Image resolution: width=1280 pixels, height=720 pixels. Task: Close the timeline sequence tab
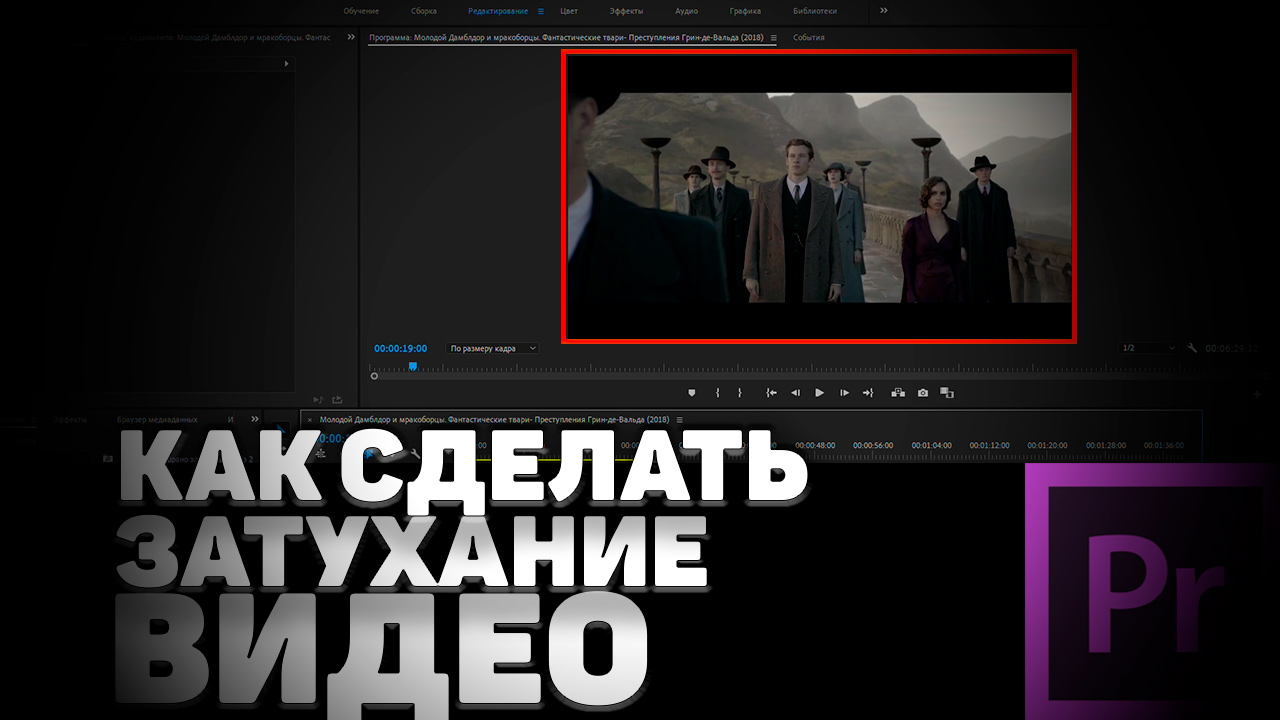tap(310, 419)
